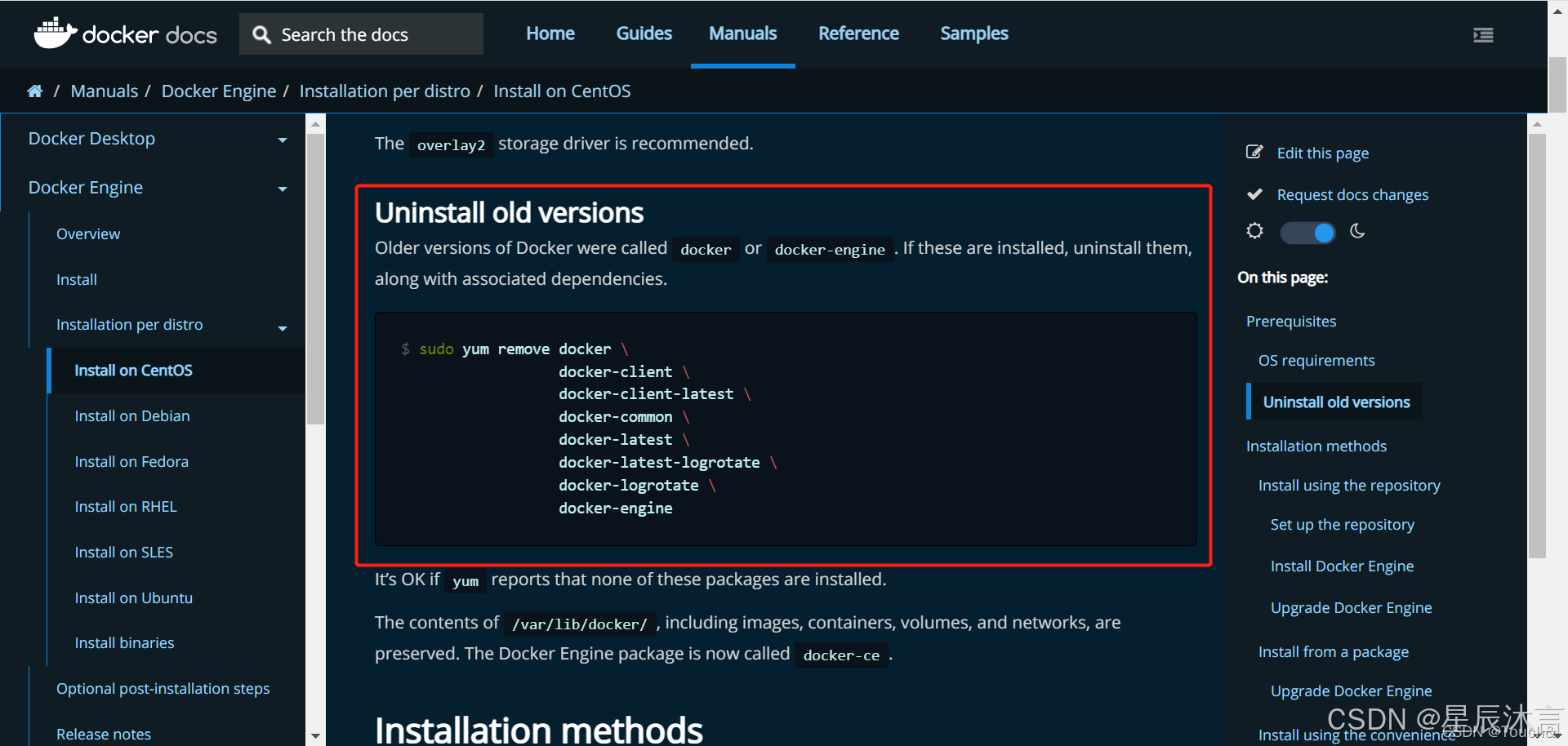Viewport: 1568px width, 746px height.
Task: Click Install on CentOS breadcrumb link
Action: [562, 91]
